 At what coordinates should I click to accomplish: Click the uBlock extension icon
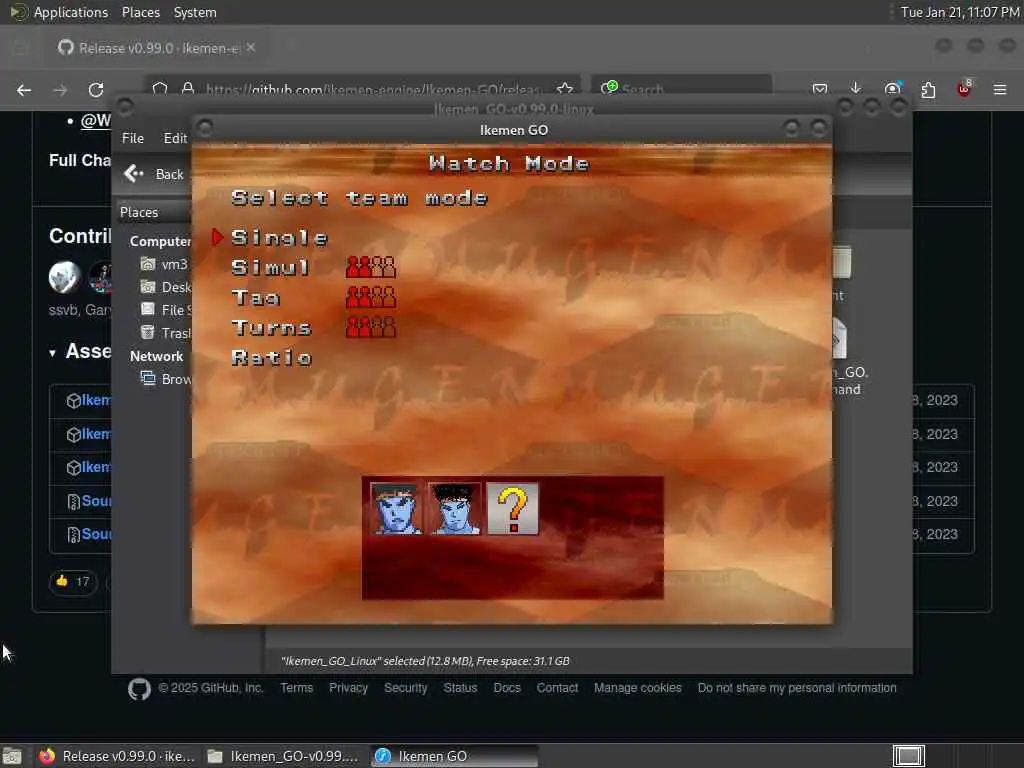964,89
